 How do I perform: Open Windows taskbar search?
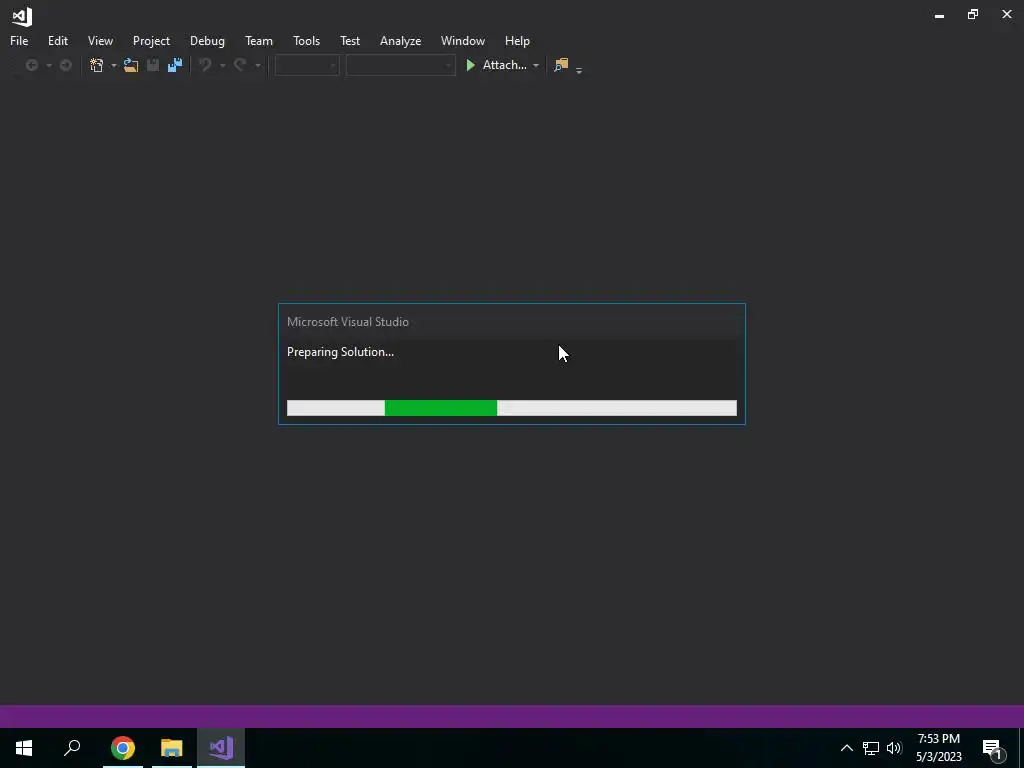[72, 748]
